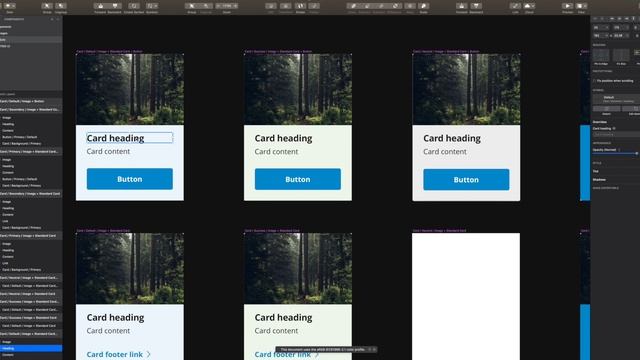Click the Flatten toolbar icon
The width and height of the screenshot is (640, 360).
click(x=314, y=6)
